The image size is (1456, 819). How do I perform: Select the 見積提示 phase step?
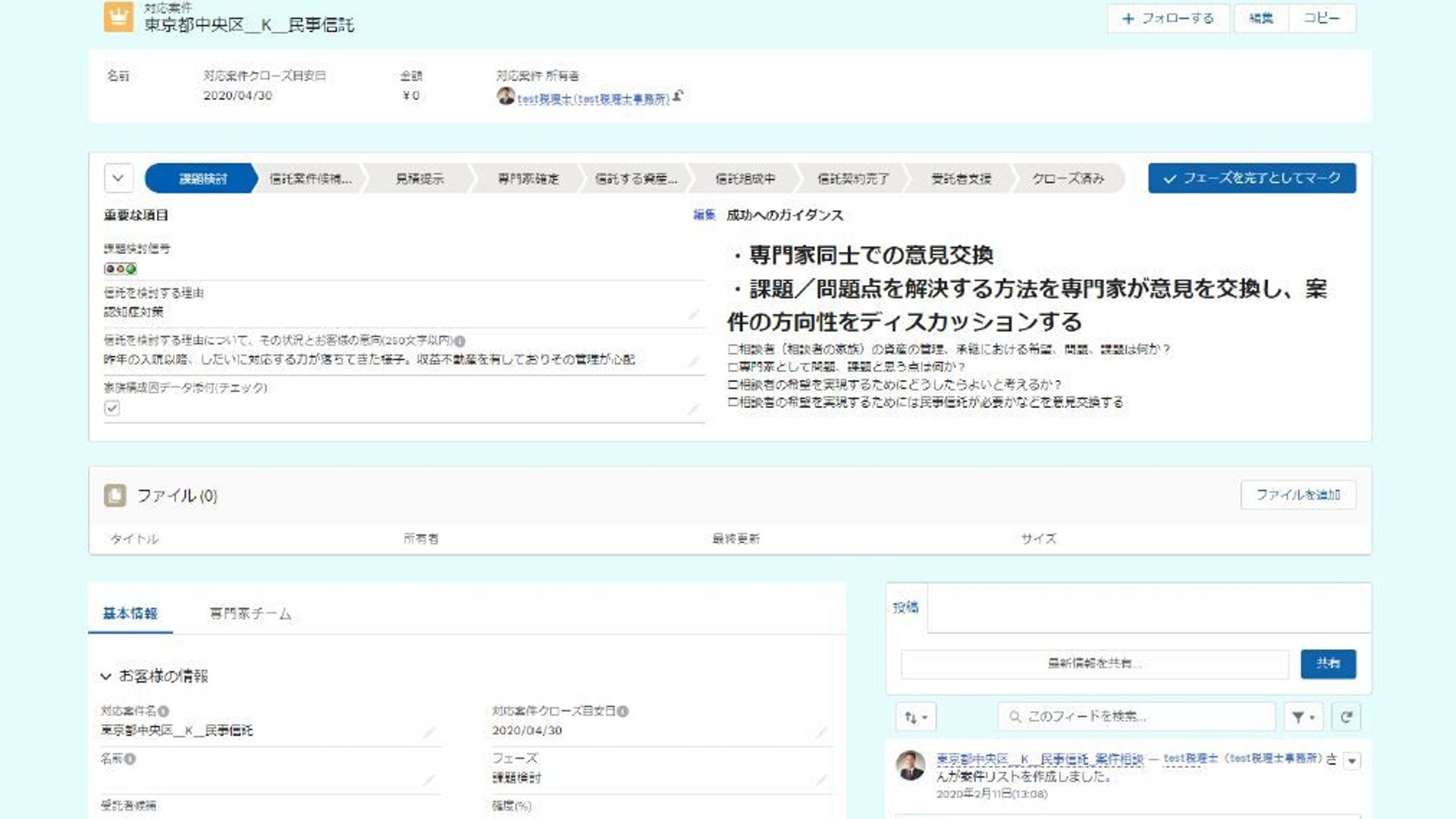[x=419, y=179]
